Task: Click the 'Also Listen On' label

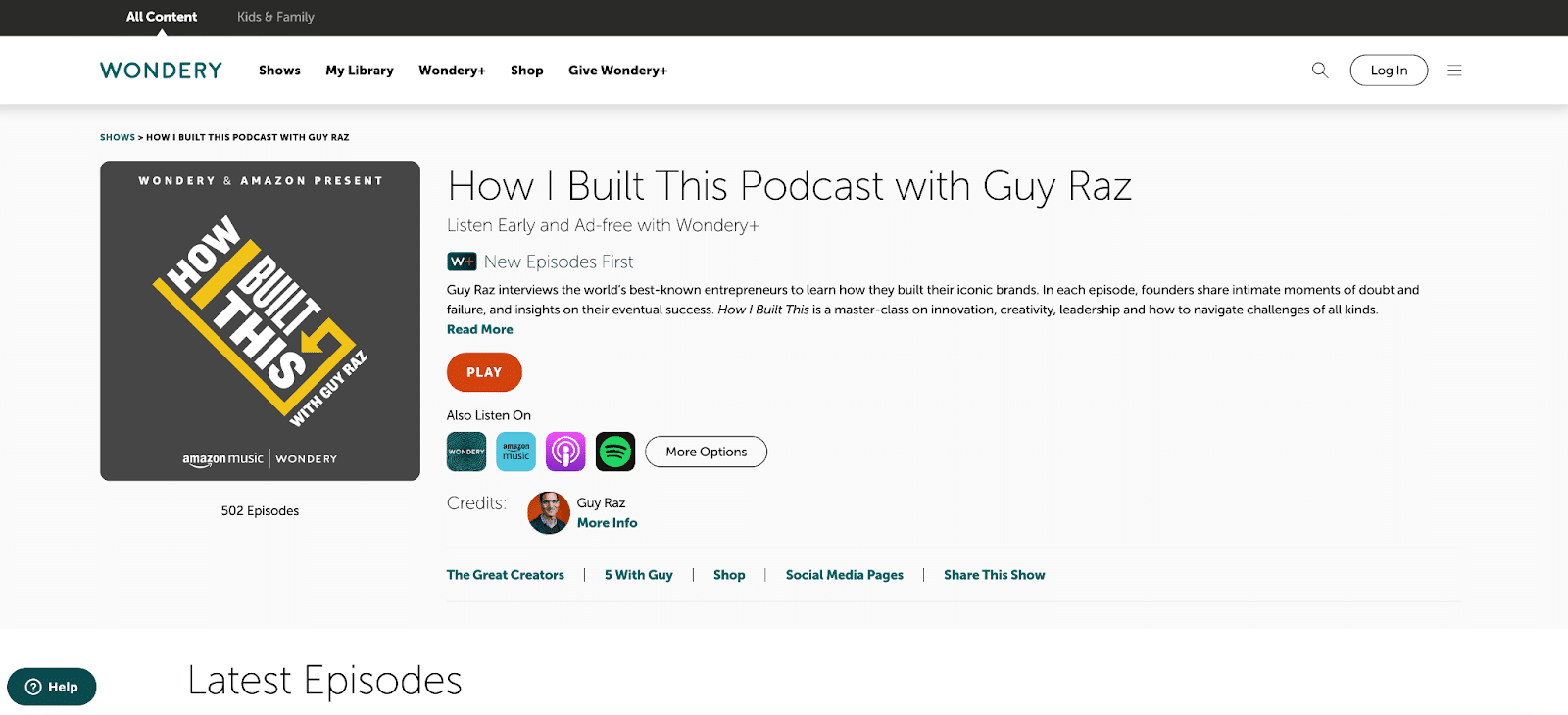Action: click(489, 415)
